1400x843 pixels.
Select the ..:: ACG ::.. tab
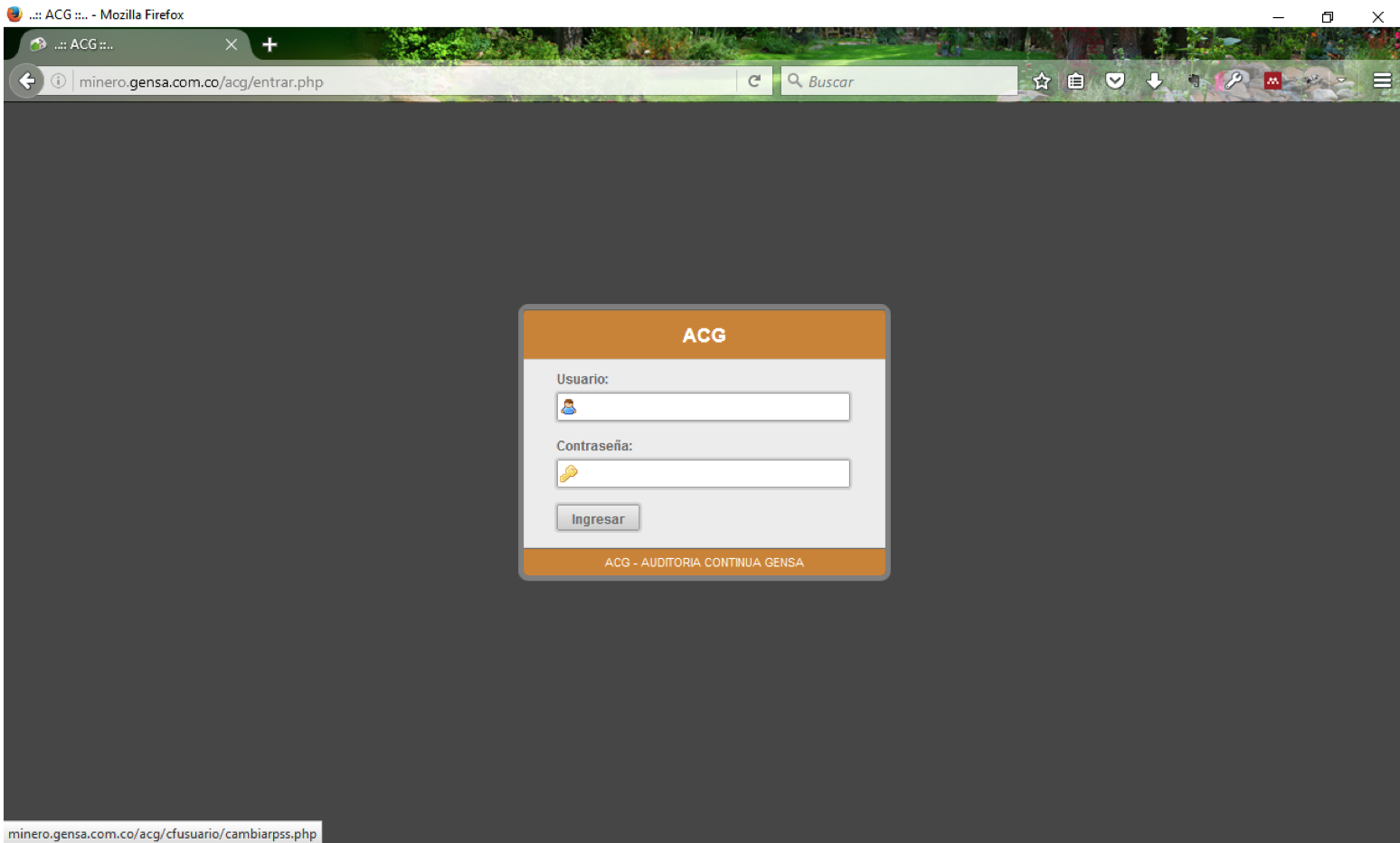pyautogui.click(x=134, y=44)
